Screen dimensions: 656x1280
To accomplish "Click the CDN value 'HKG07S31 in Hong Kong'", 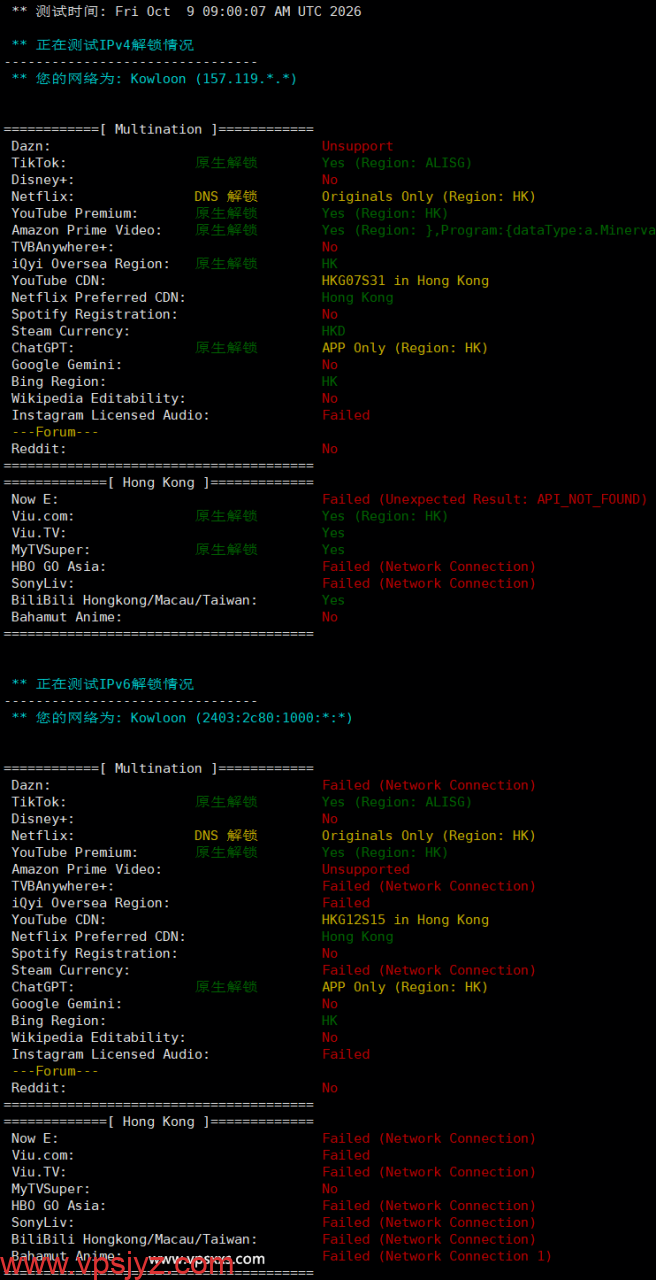I will point(405,280).
